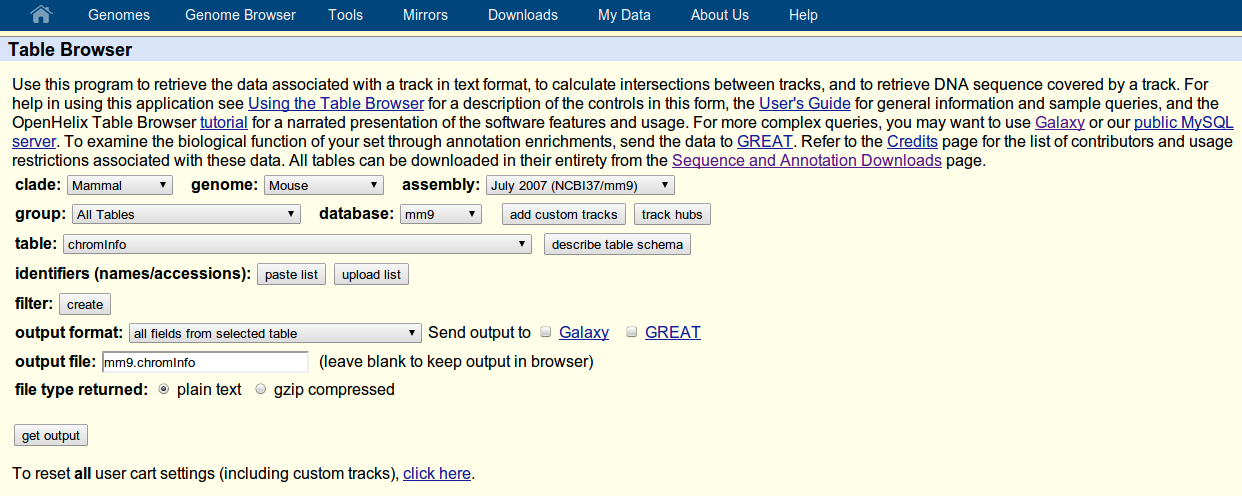Open the Genomes menu
This screenshot has height=496, width=1242.
point(119,15)
